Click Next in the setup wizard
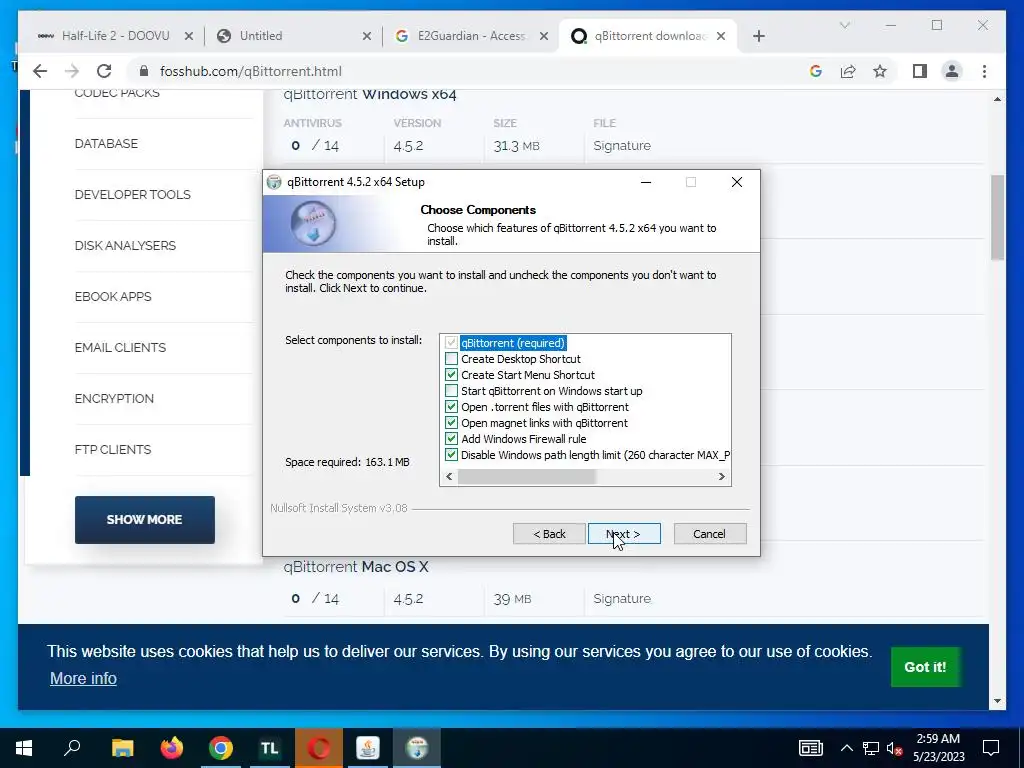 [x=624, y=534]
